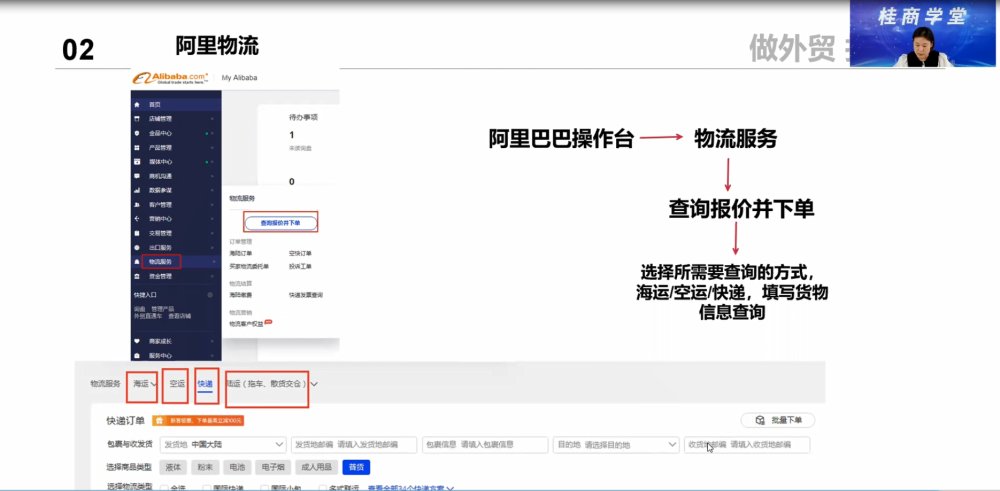Click the 批量下单 button
This screenshot has height=491, width=1000.
coord(777,421)
